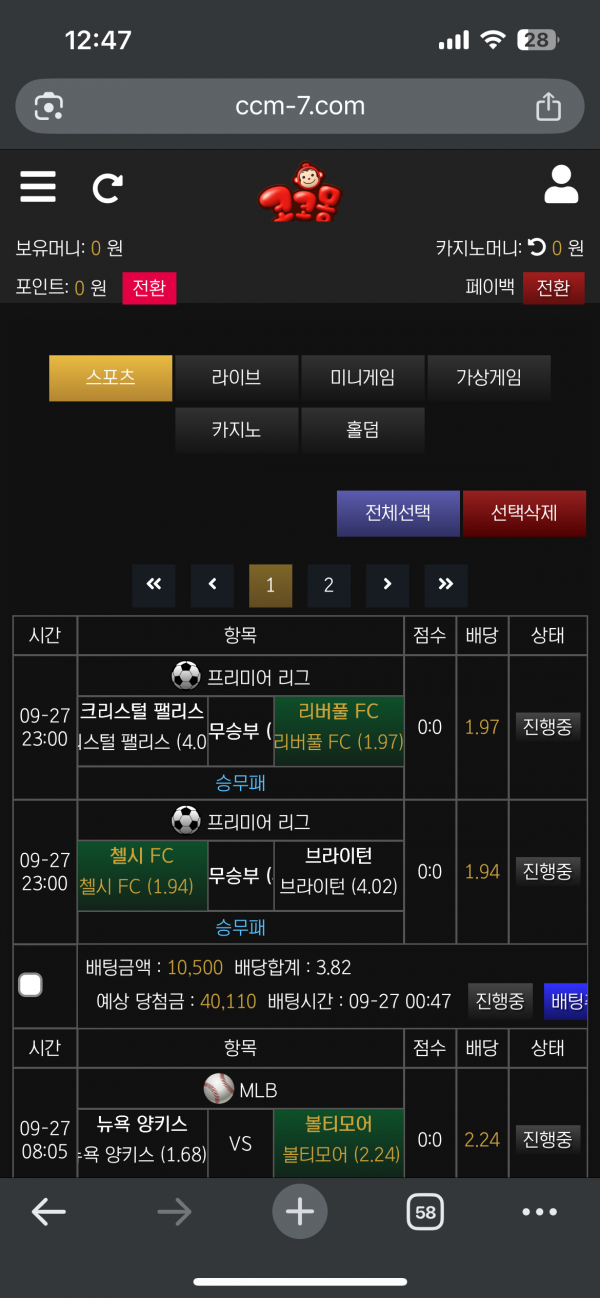
Task: Tap the page refresh icon in header
Action: coord(108,187)
